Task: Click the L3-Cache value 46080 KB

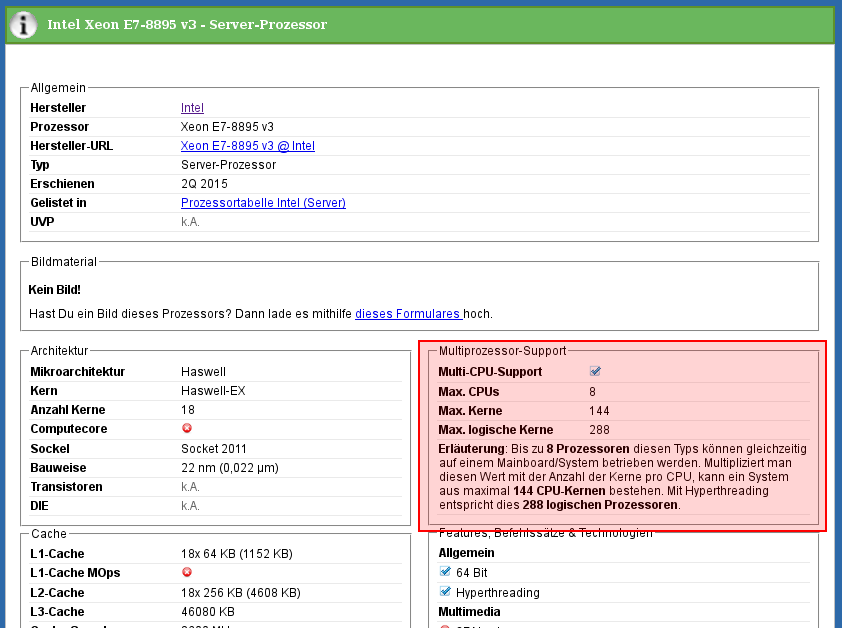Action: point(208,611)
